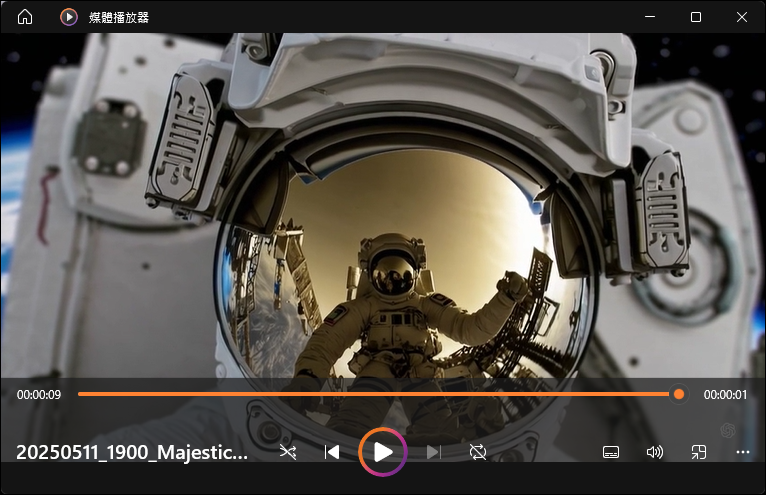Open the volume control
766x495 pixels.
pos(655,452)
